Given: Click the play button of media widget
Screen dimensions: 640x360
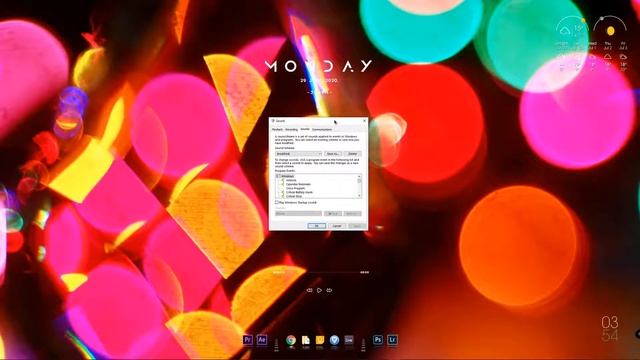Looking at the screenshot, I should [x=319, y=290].
